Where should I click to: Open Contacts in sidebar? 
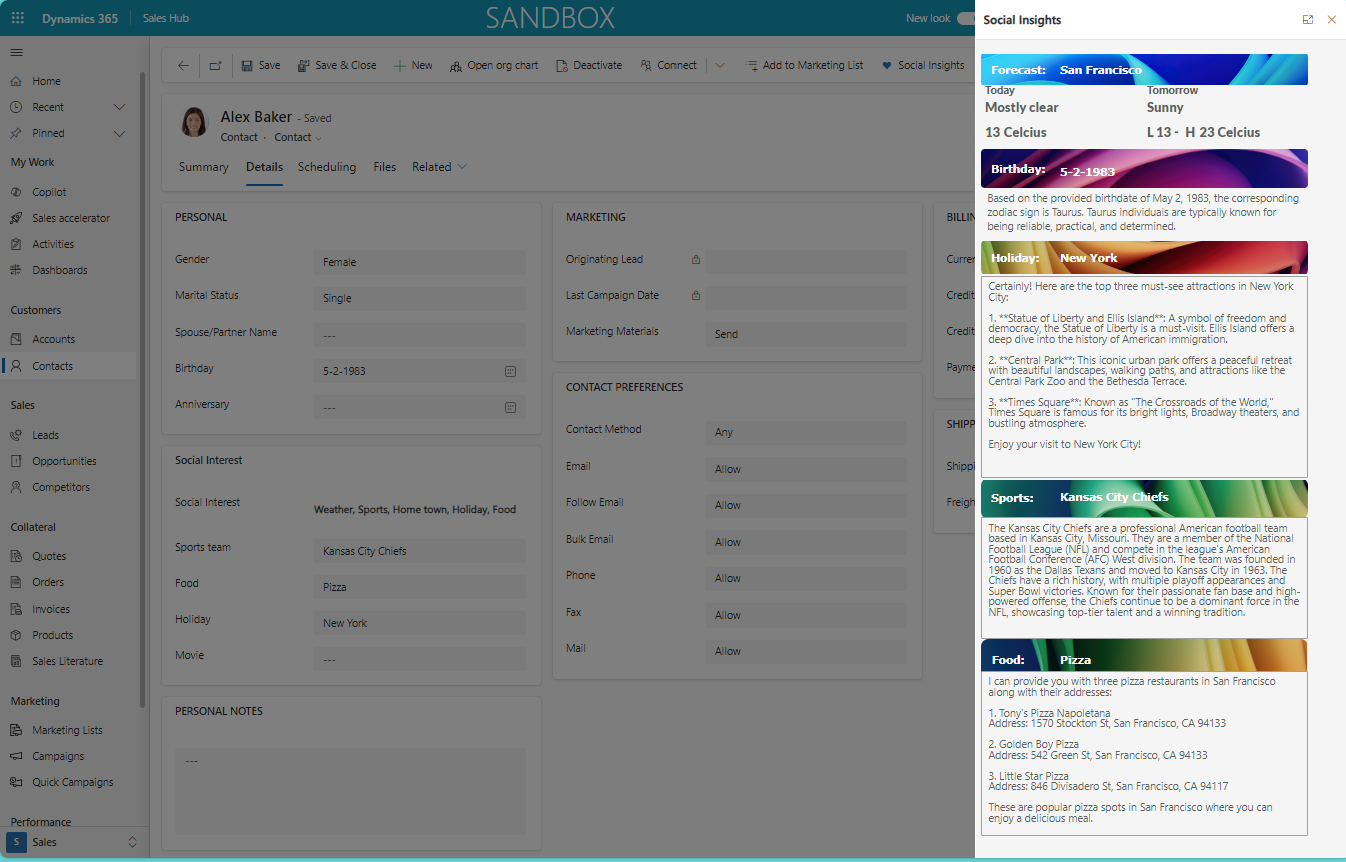(x=68, y=366)
